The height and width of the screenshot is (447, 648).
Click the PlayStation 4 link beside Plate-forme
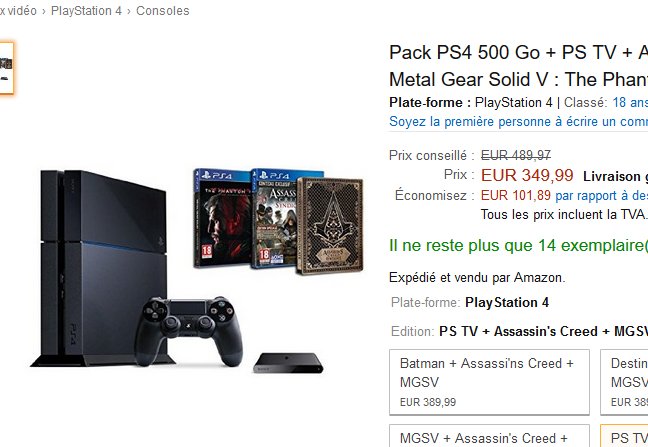click(513, 102)
